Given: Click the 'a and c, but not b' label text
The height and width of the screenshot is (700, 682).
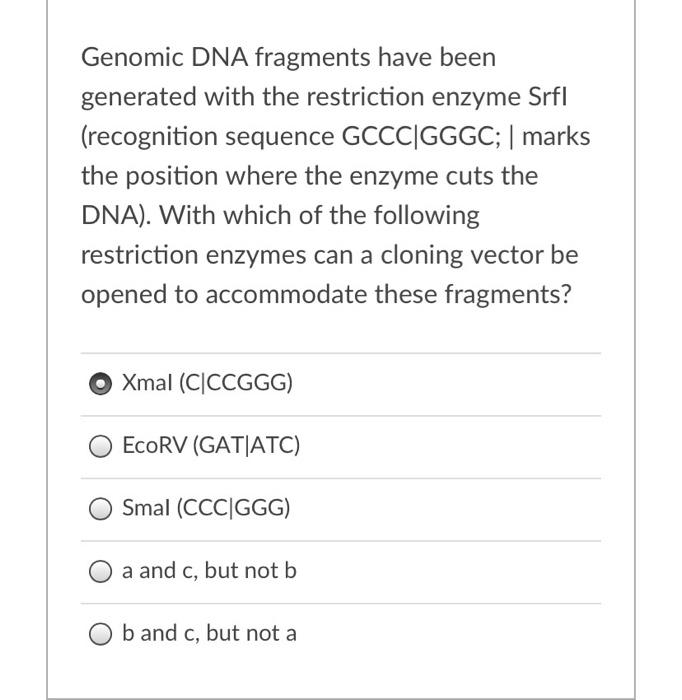Looking at the screenshot, I should (x=209, y=571).
